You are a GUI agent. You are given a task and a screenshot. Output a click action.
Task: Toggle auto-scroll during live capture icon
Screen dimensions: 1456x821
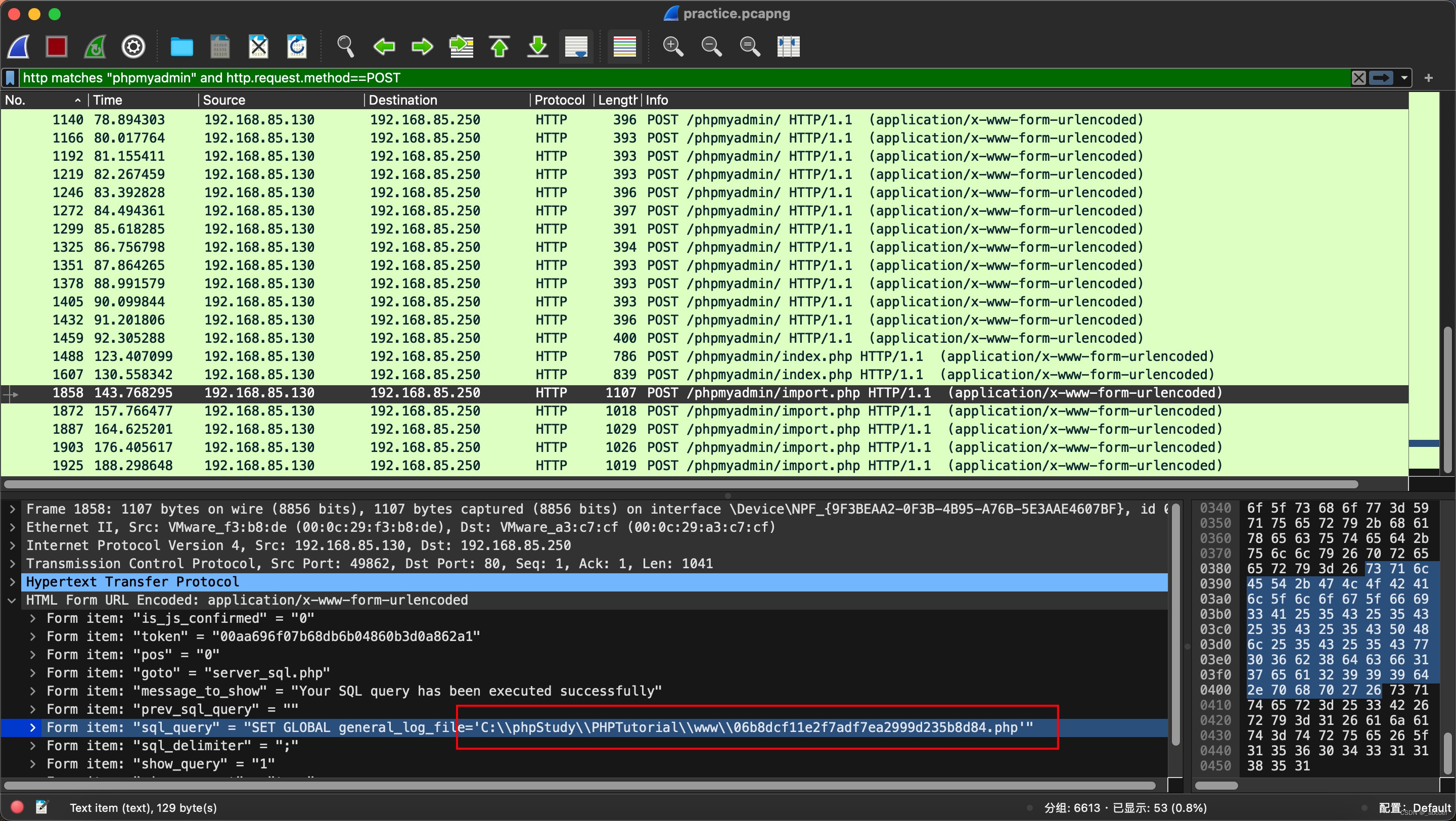[x=576, y=47]
